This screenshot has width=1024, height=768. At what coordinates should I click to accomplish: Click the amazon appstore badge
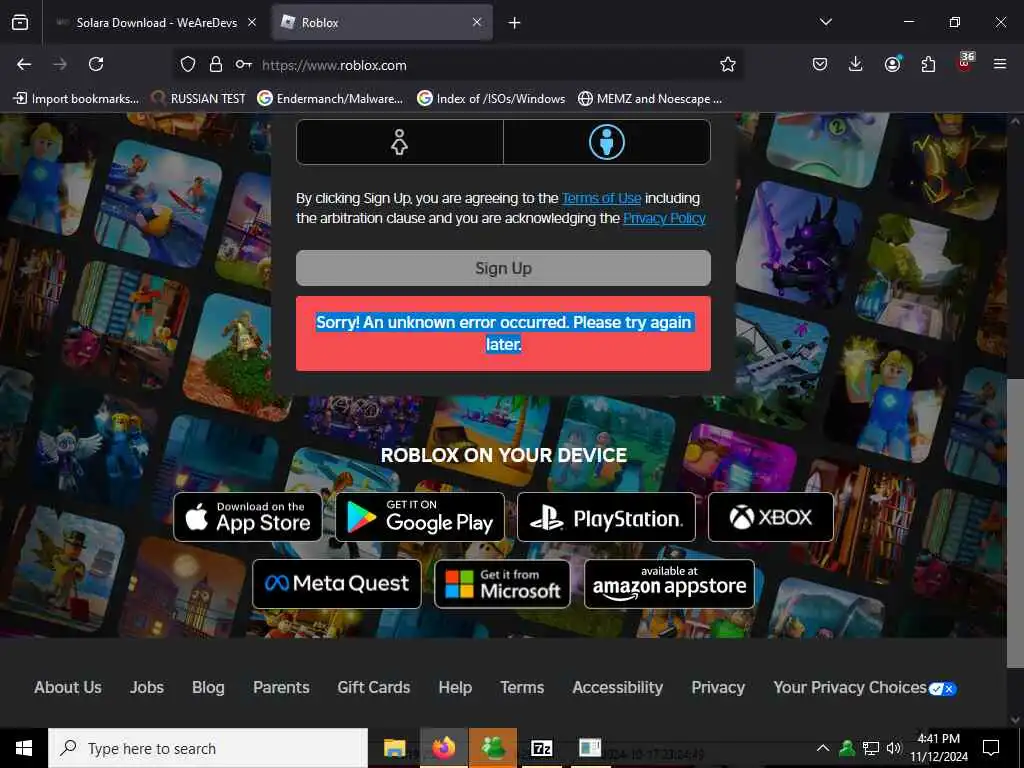(x=669, y=583)
